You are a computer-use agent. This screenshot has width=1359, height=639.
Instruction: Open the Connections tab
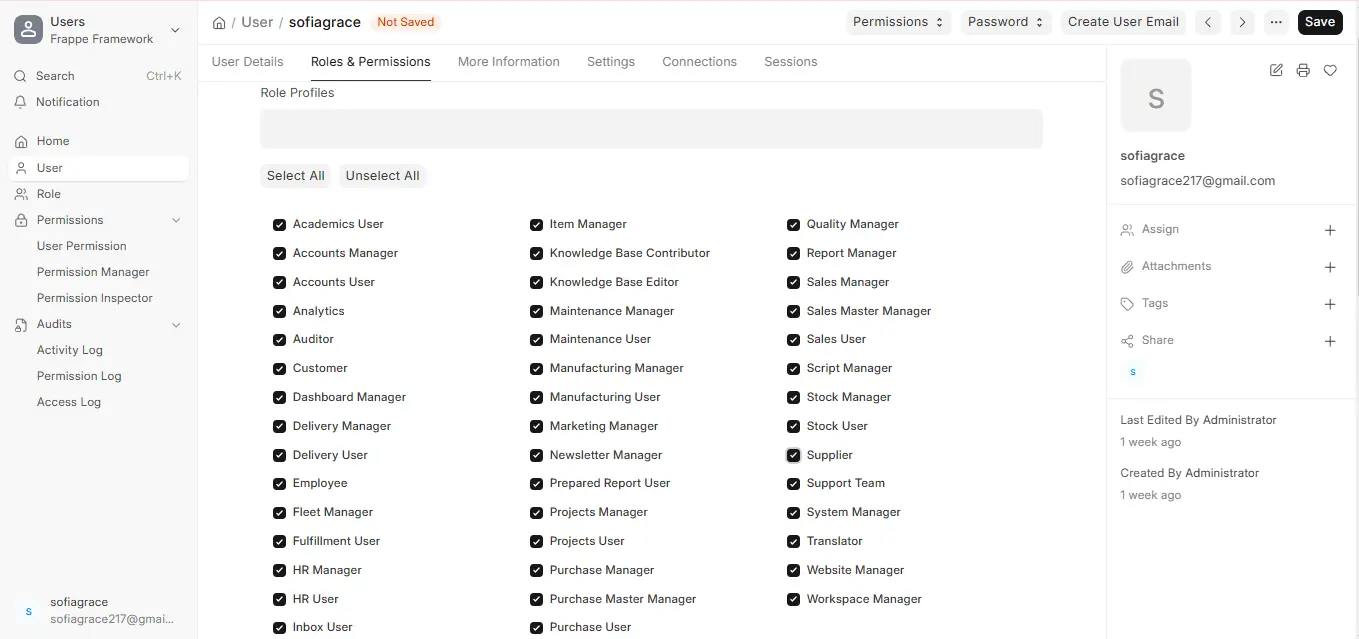click(700, 61)
